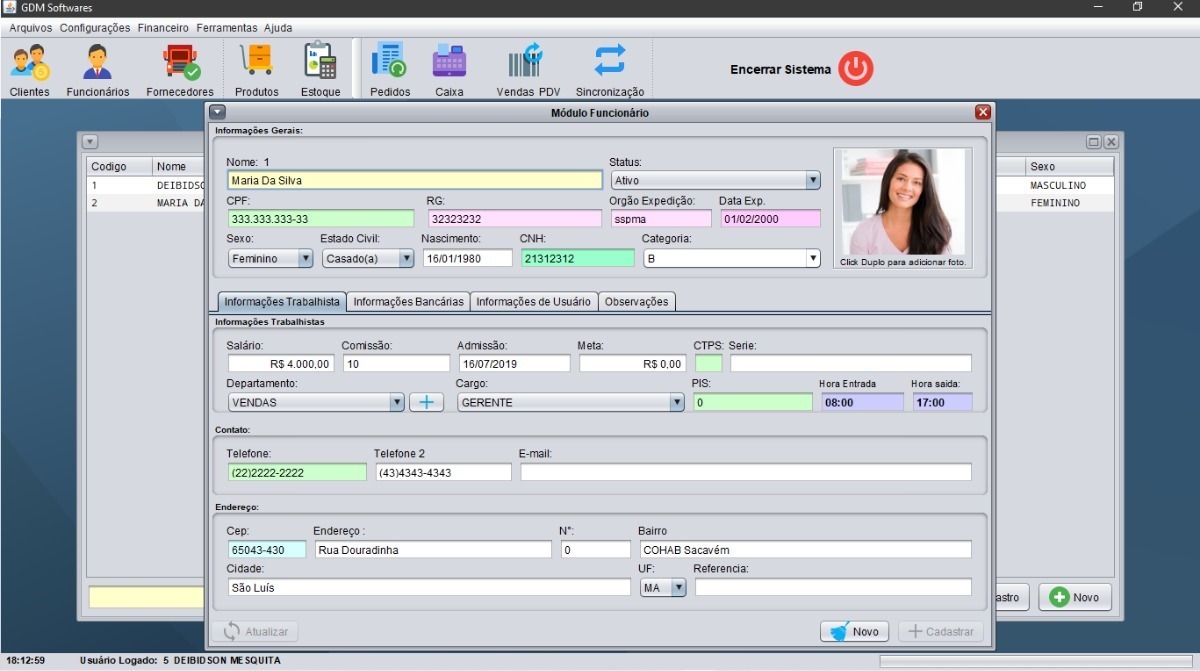Image resolution: width=1200 pixels, height=671 pixels.
Task: Open the UF state dropdown
Action: 663,588
